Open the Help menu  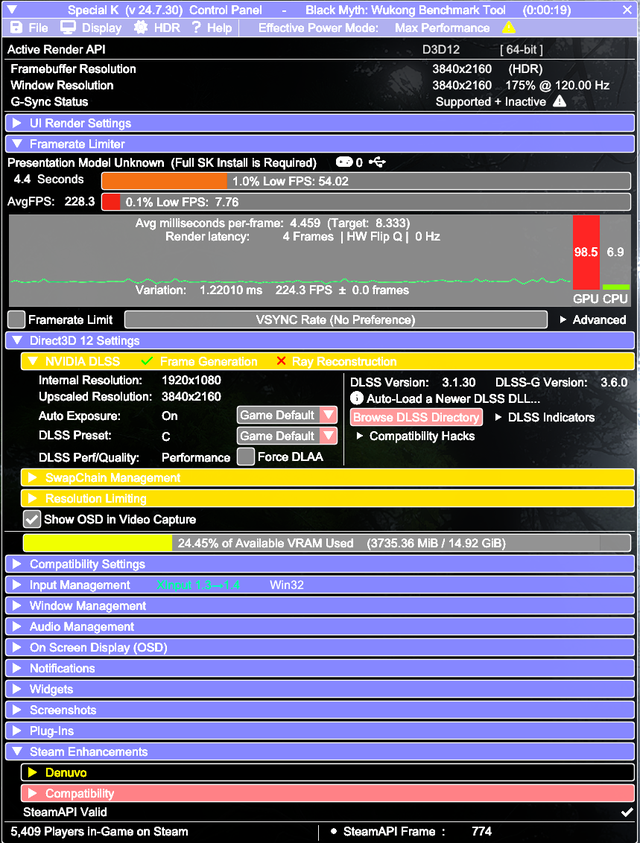[x=212, y=28]
